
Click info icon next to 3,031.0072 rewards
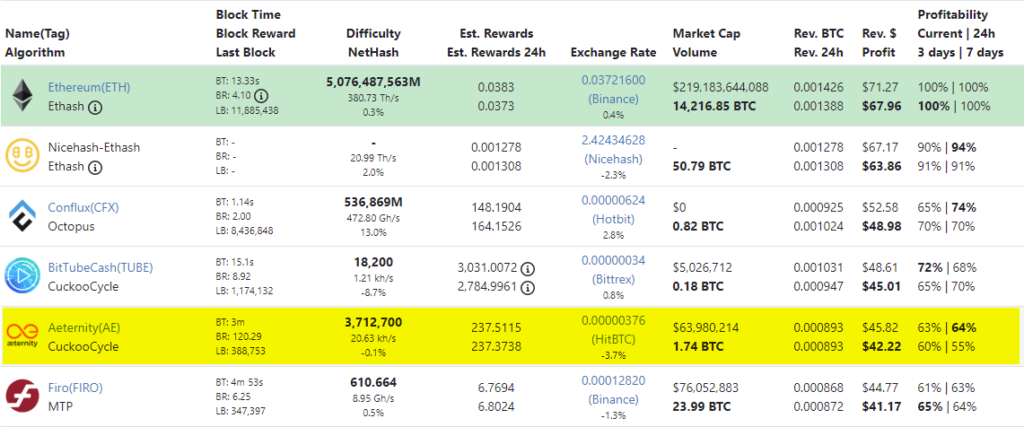tap(528, 268)
